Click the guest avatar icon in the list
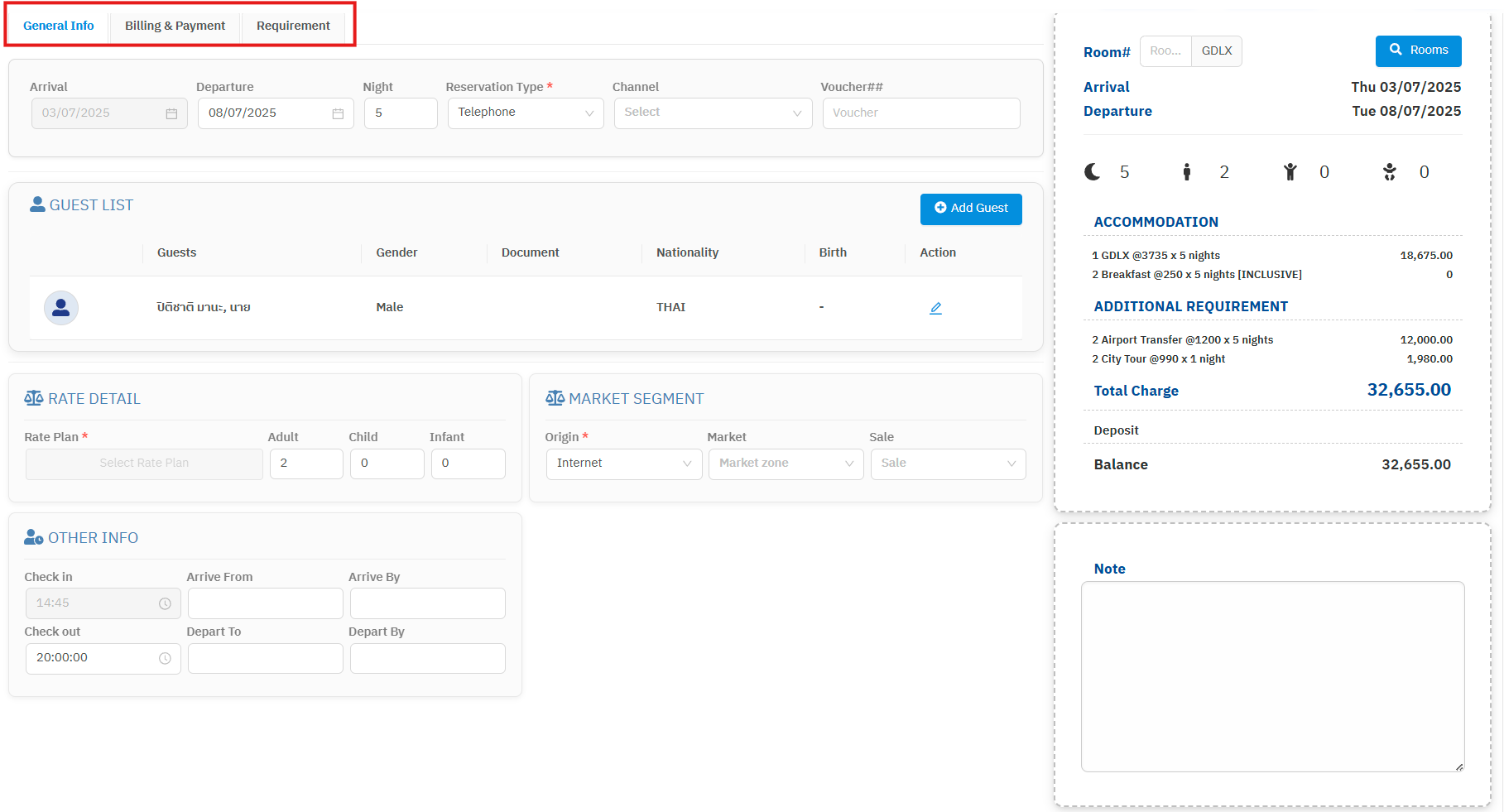1504x812 pixels. (x=61, y=308)
